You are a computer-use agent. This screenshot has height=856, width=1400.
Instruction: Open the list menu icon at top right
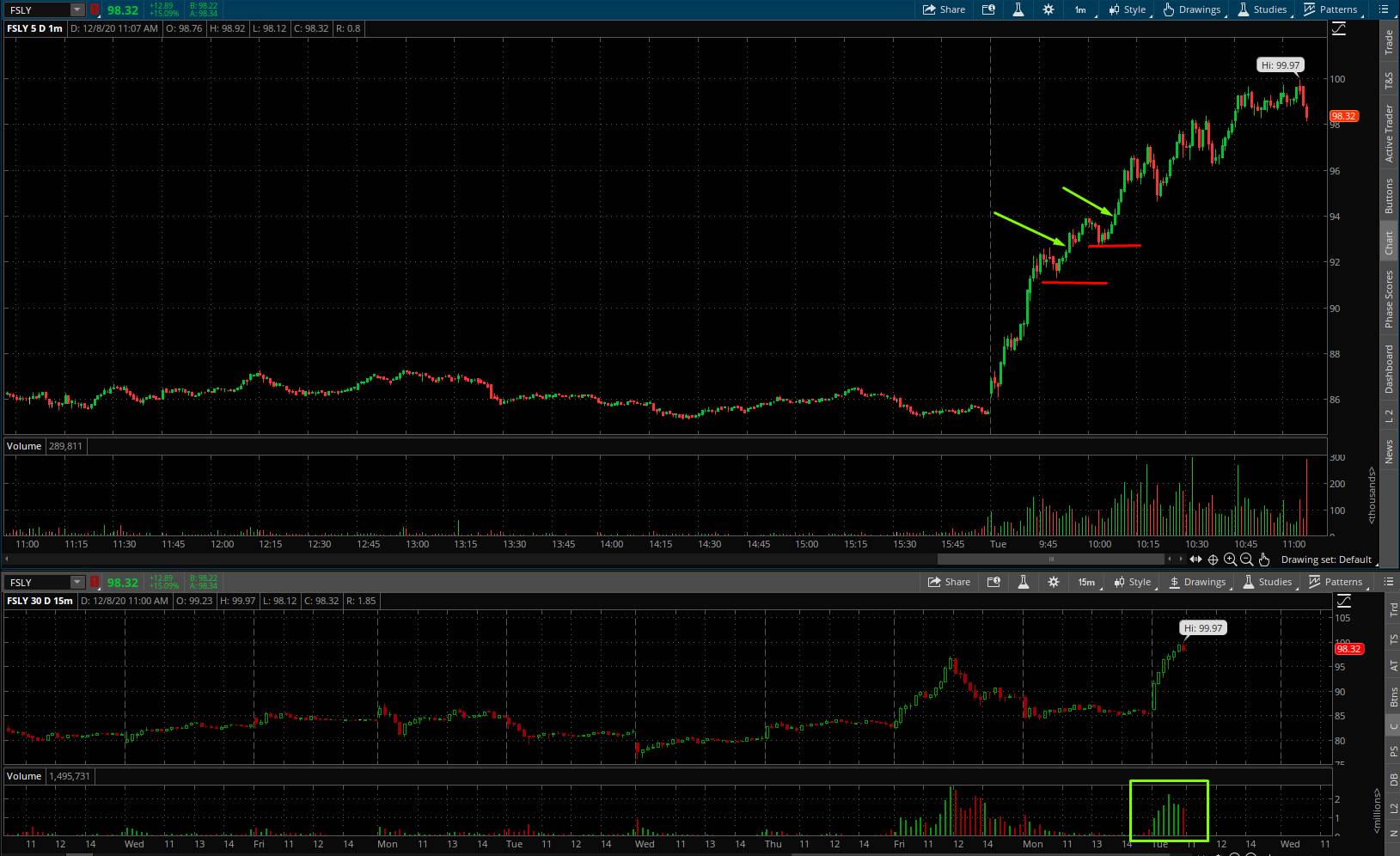coord(1384,9)
